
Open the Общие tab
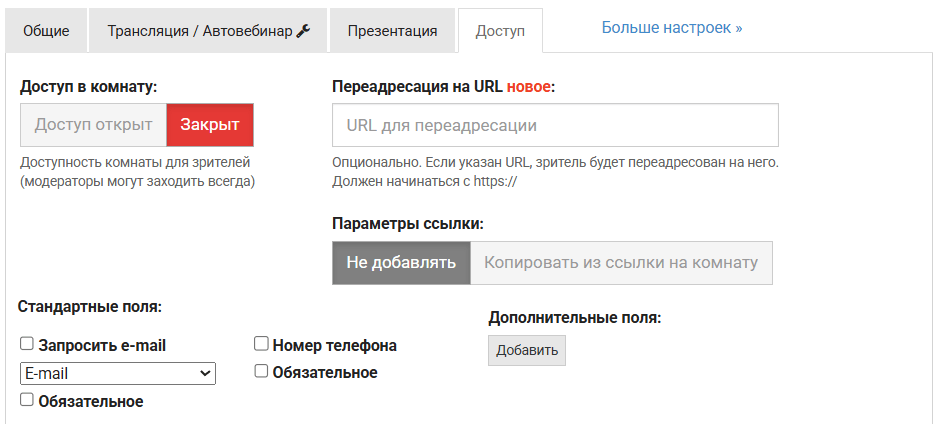click(x=46, y=30)
